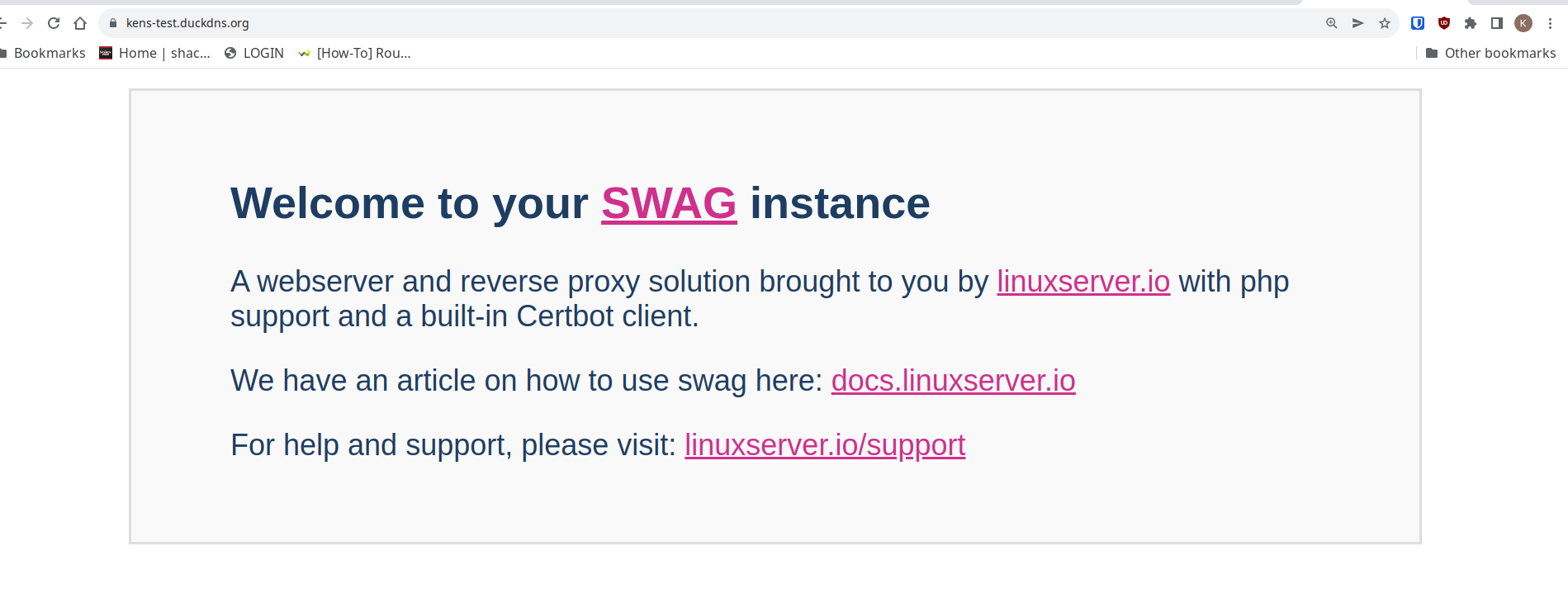
Task: Open the Bookmarks folder in bookmarks bar
Action: click(43, 53)
